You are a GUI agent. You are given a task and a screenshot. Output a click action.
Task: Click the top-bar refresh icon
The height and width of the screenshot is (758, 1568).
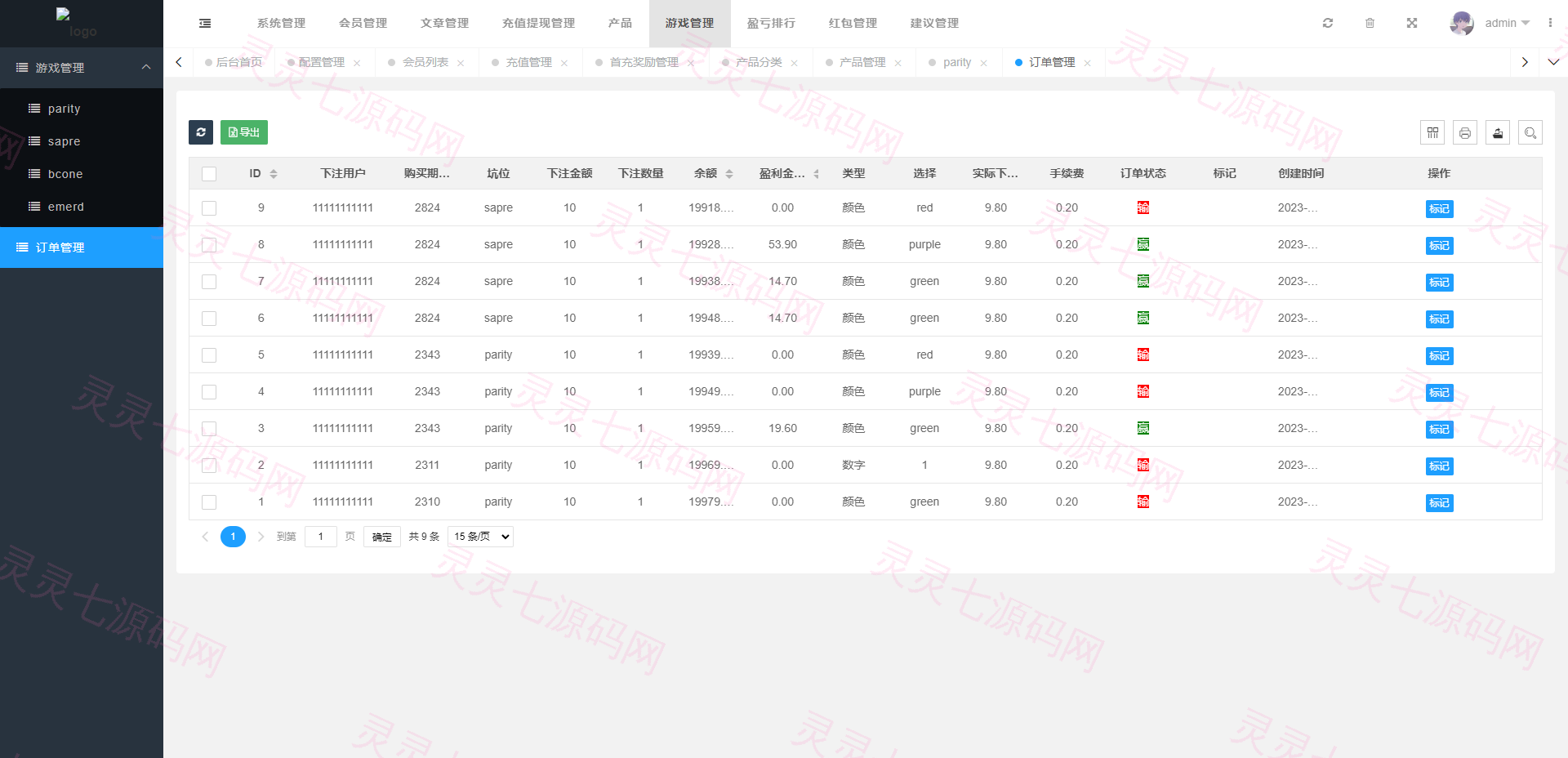pos(1328,23)
